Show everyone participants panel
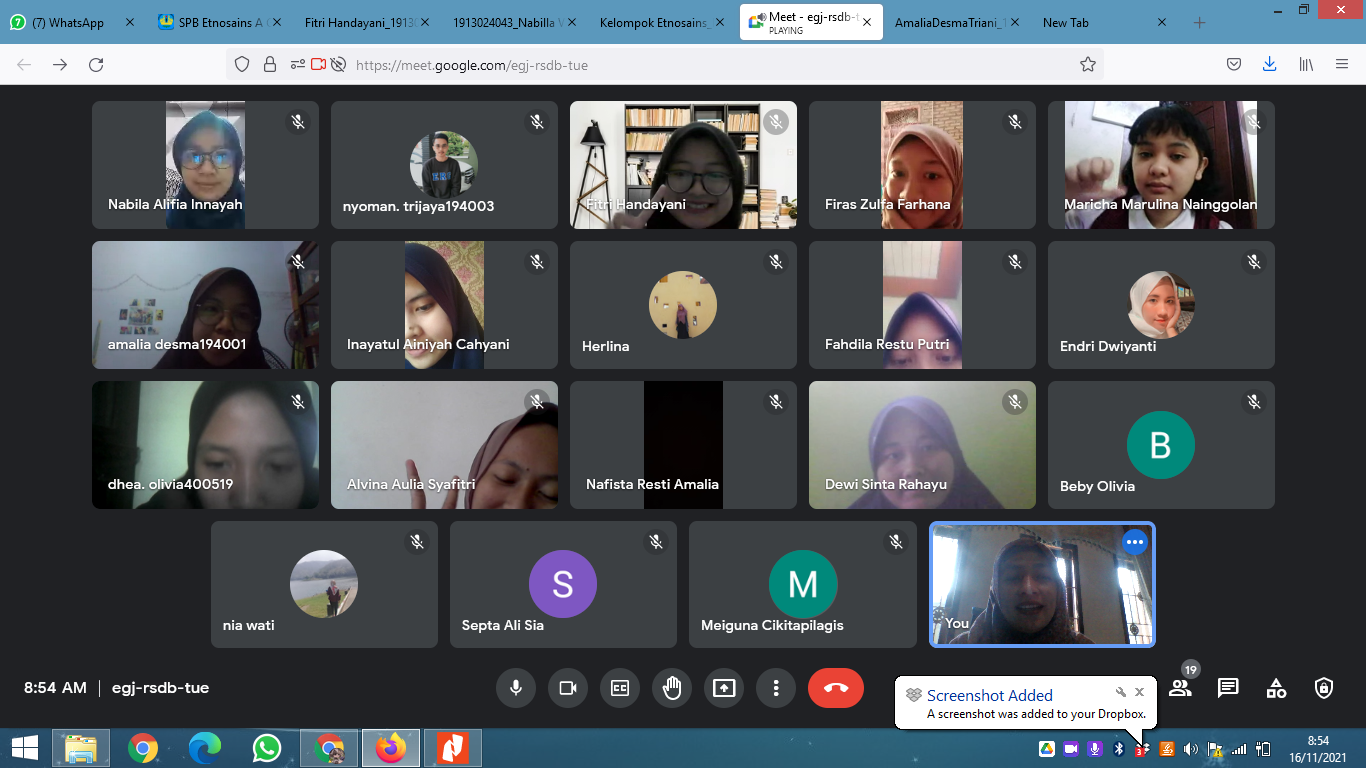The width and height of the screenshot is (1366, 768). pyautogui.click(x=1180, y=688)
